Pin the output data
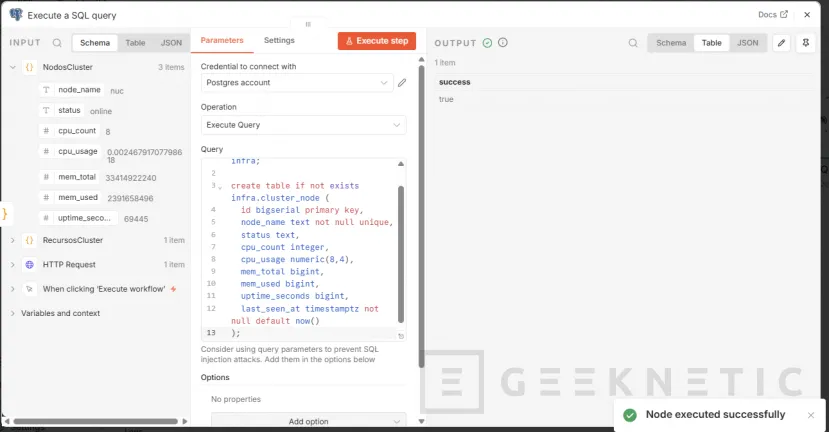The image size is (829, 432). [806, 43]
